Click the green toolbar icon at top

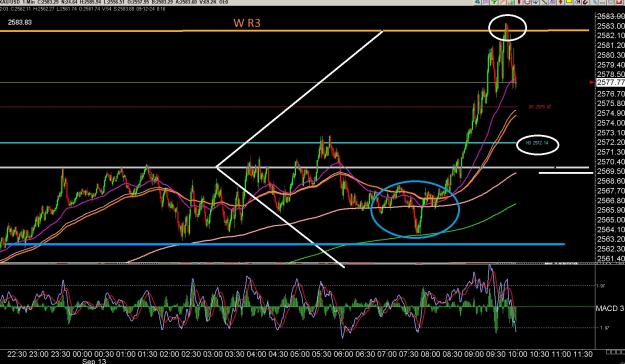494,2
